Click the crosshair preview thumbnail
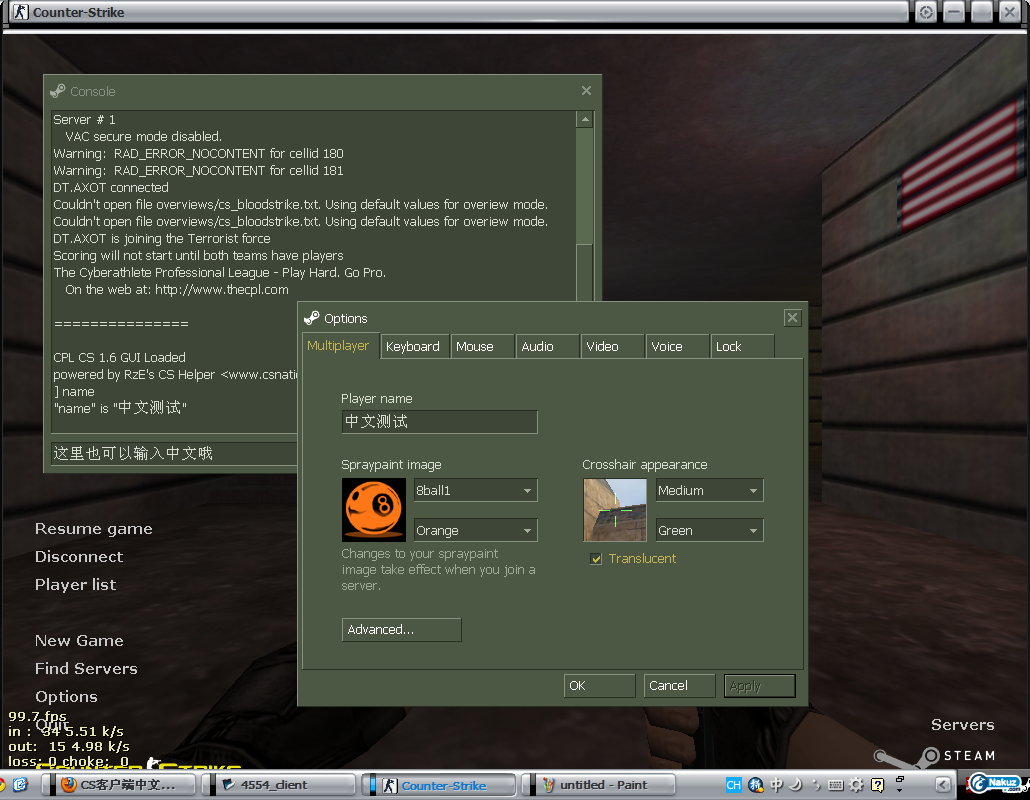1030x800 pixels. click(615, 510)
